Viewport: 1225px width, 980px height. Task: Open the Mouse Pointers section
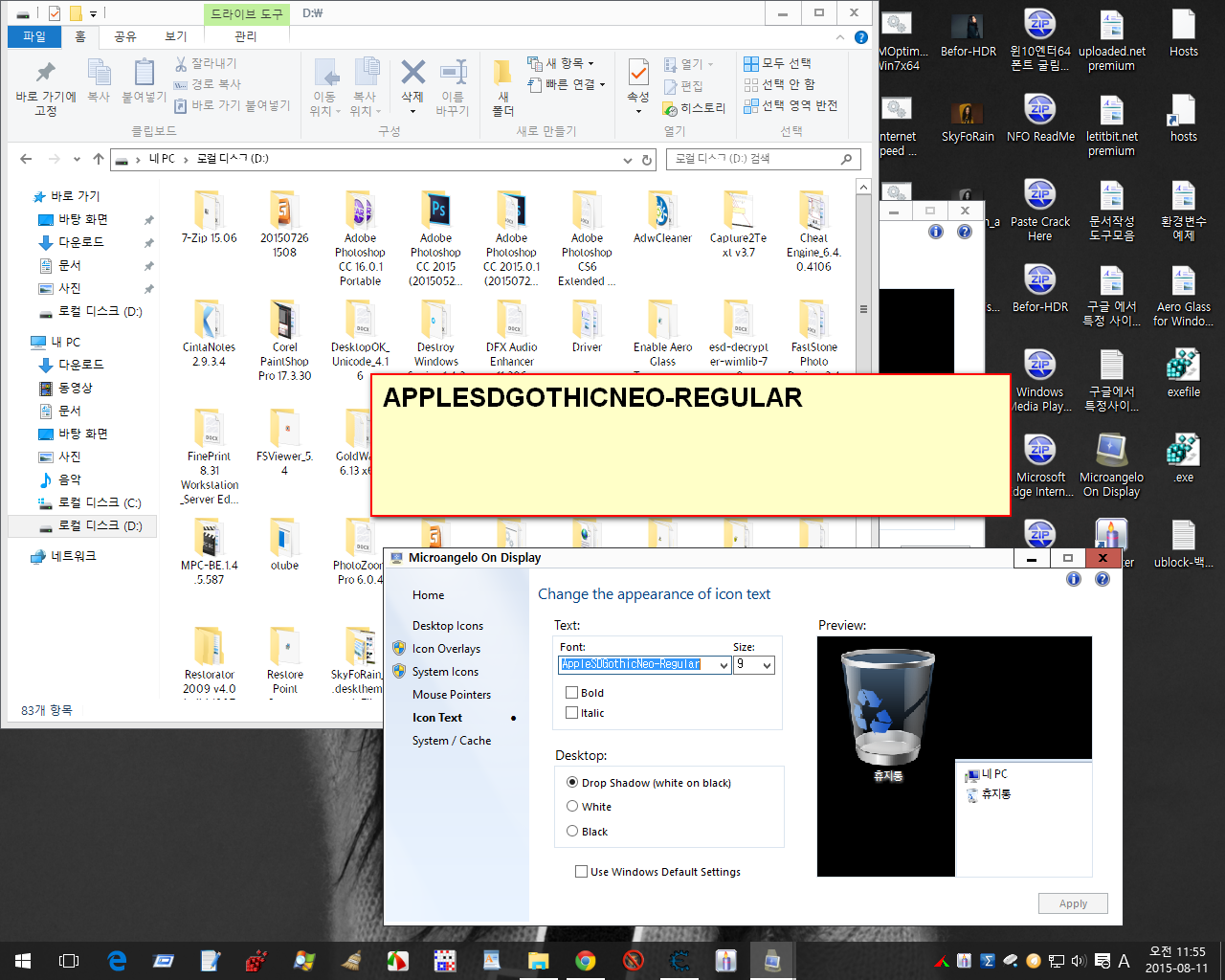452,694
